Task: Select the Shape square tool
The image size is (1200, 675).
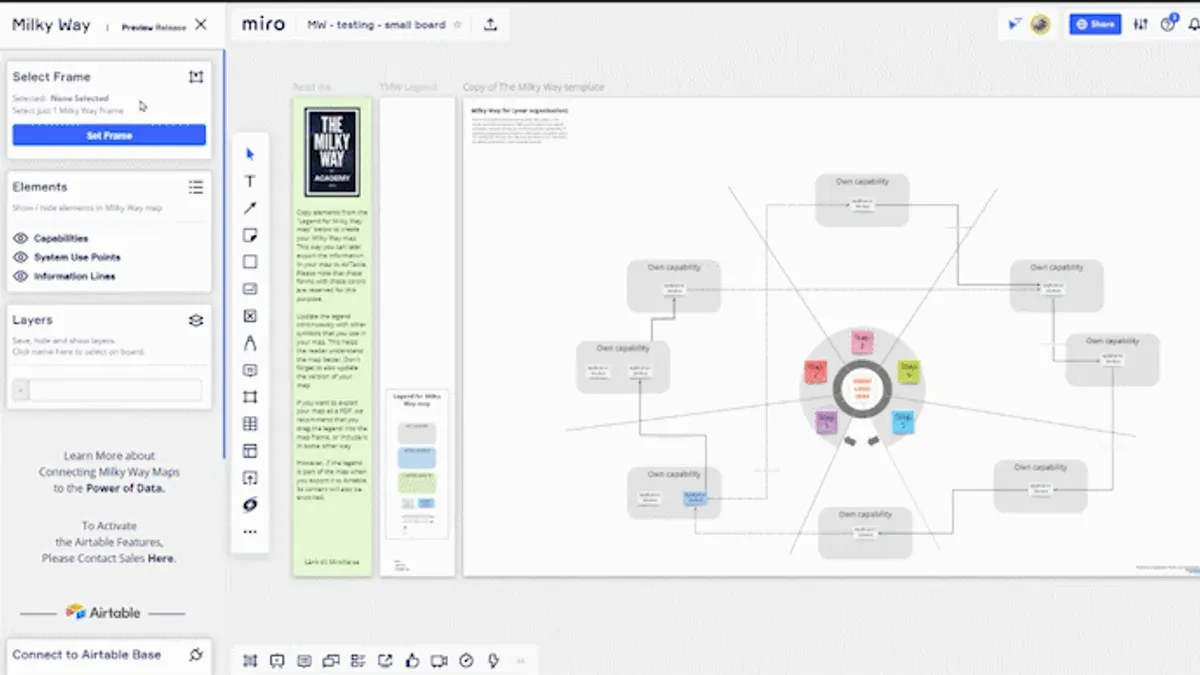Action: click(x=250, y=262)
